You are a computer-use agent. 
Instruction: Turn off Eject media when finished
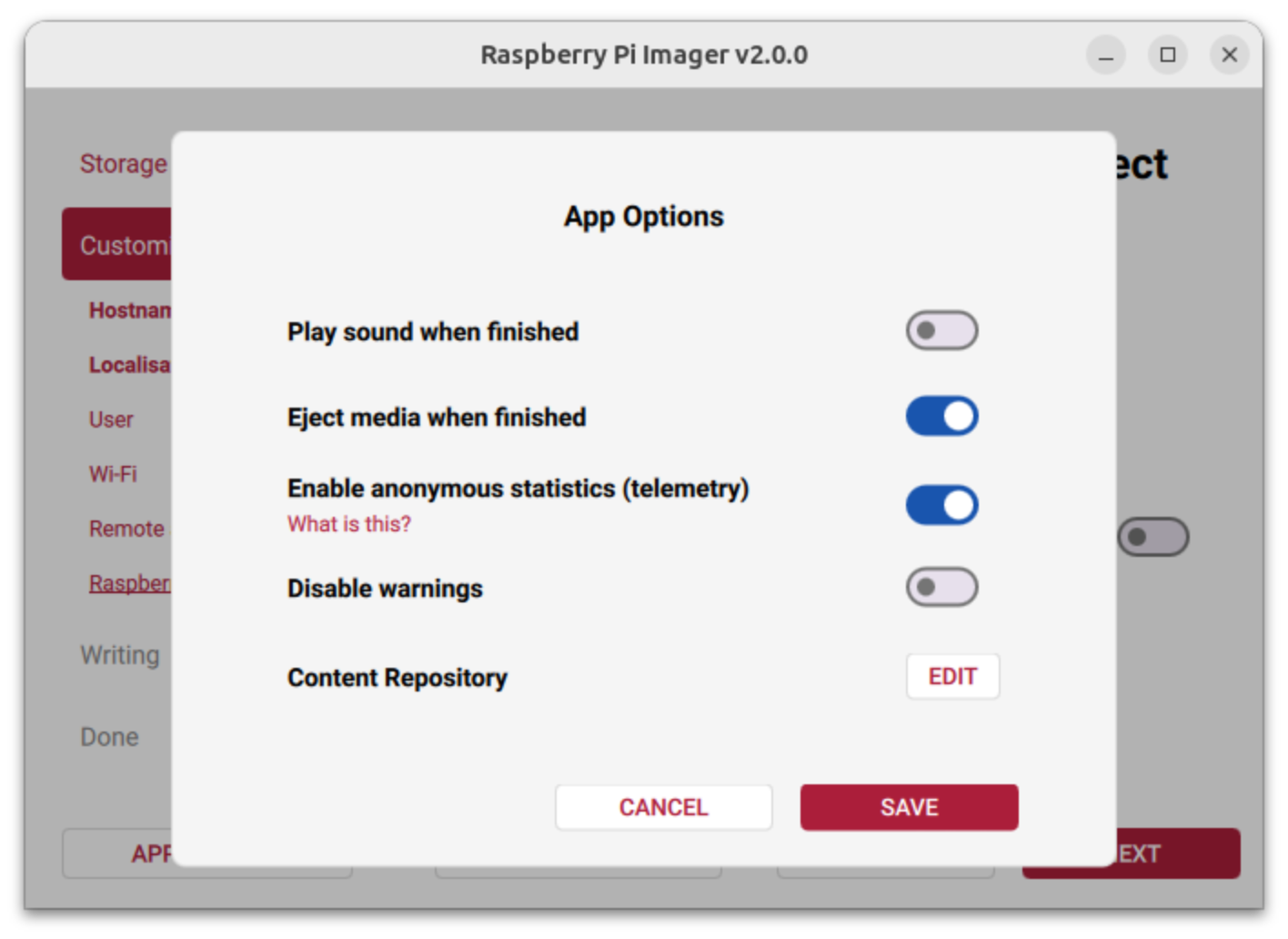coord(941,417)
